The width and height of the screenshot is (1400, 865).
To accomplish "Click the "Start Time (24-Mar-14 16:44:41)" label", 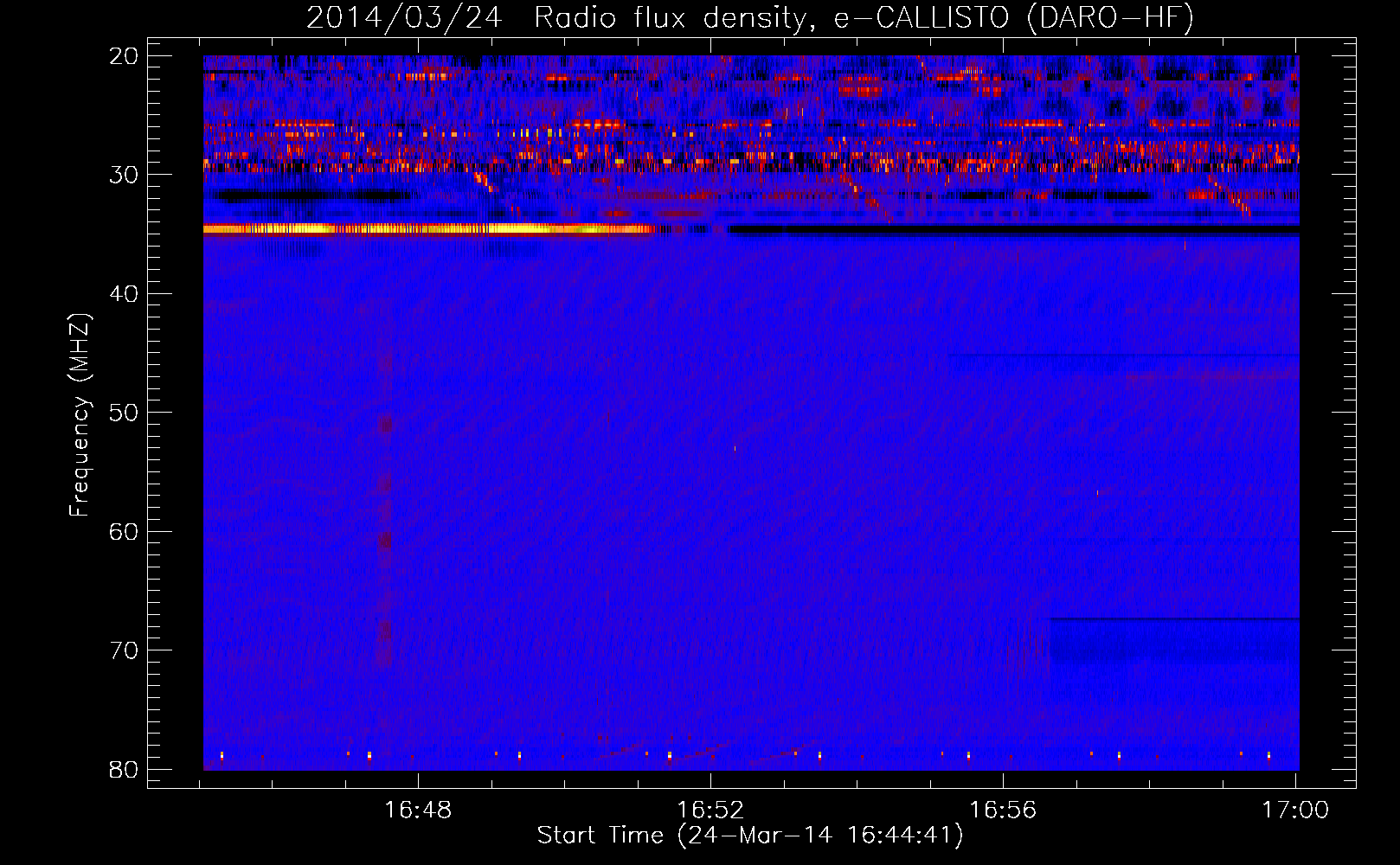I will pyautogui.click(x=750, y=836).
